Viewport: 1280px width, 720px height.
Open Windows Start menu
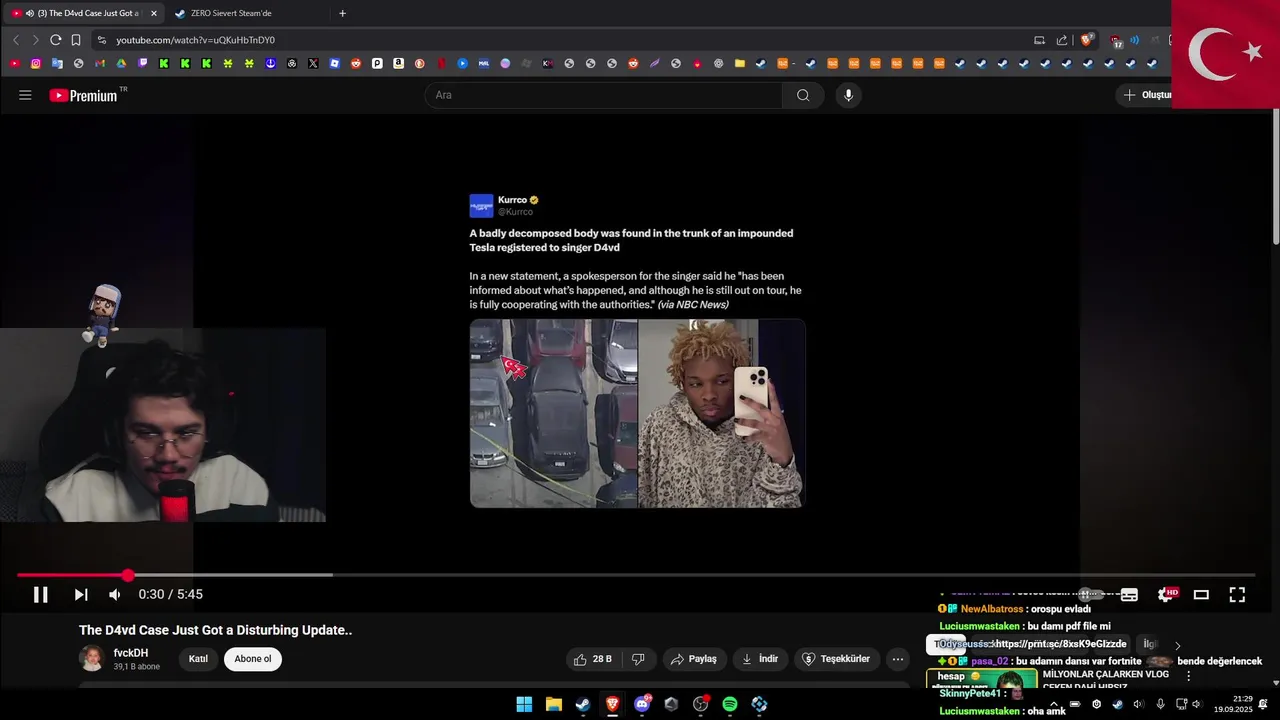(x=524, y=704)
